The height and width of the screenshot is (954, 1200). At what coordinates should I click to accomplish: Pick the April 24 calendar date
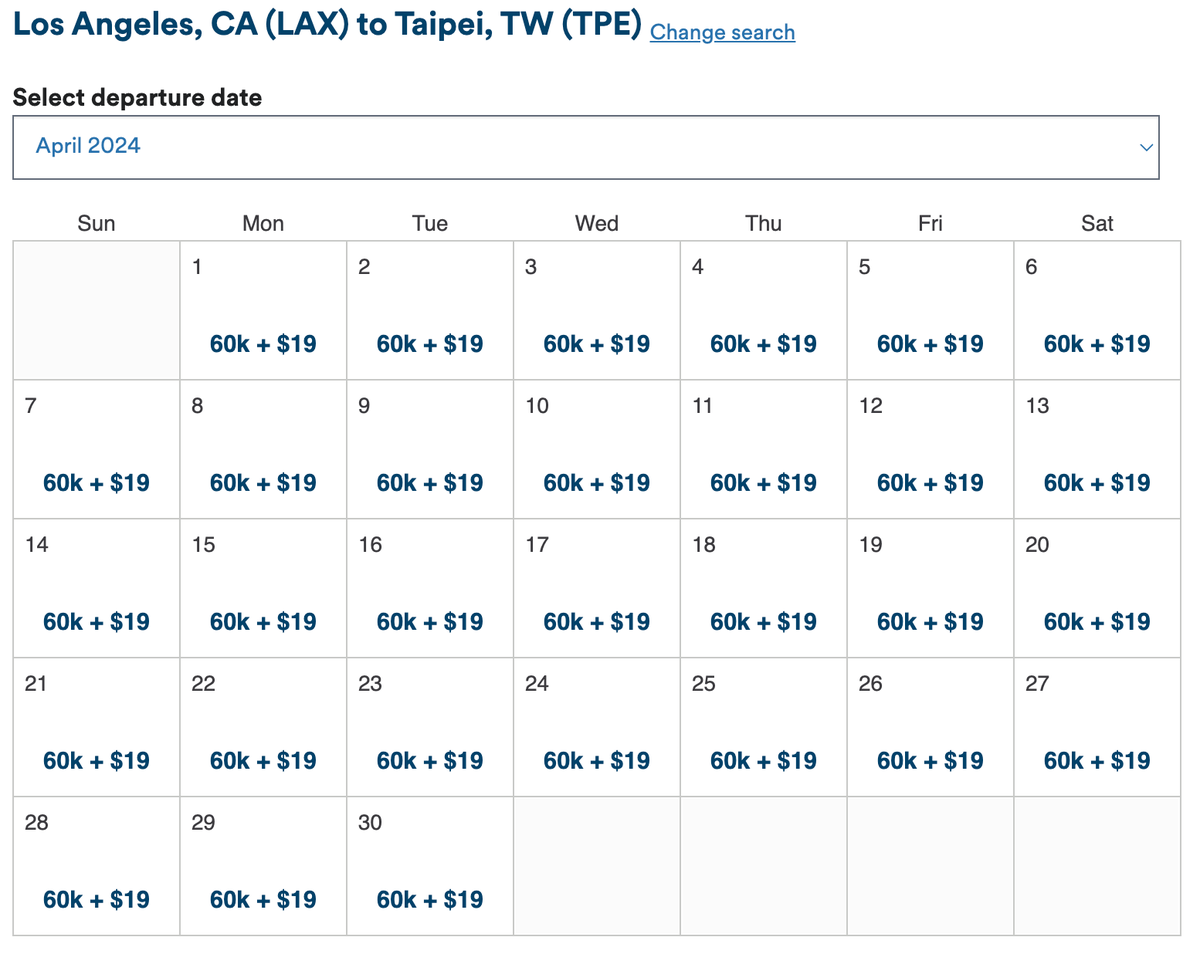click(x=597, y=728)
